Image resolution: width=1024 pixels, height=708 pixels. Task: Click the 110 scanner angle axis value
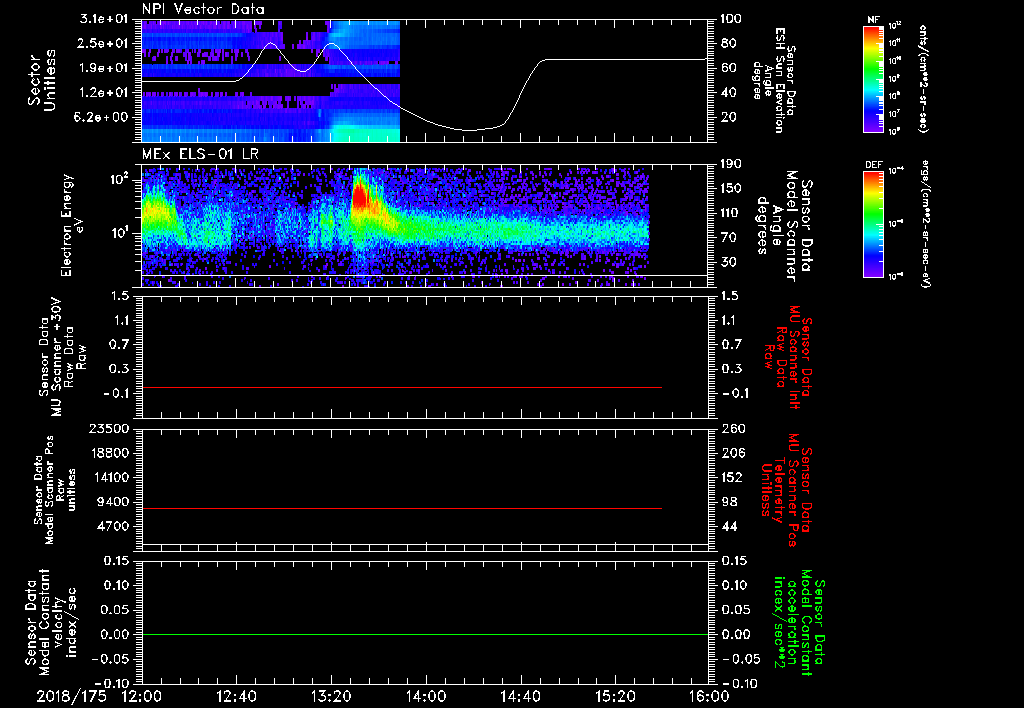pyautogui.click(x=731, y=213)
